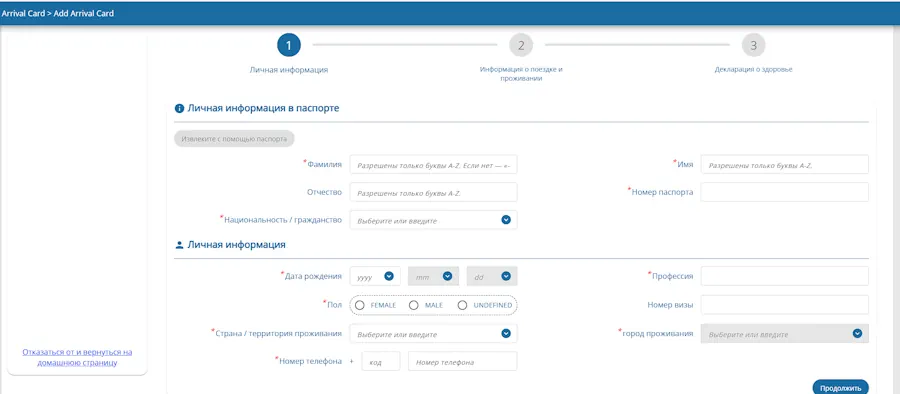The image size is (900, 394).
Task: Open the Национальность / гражданство dropdown
Action: click(x=433, y=220)
